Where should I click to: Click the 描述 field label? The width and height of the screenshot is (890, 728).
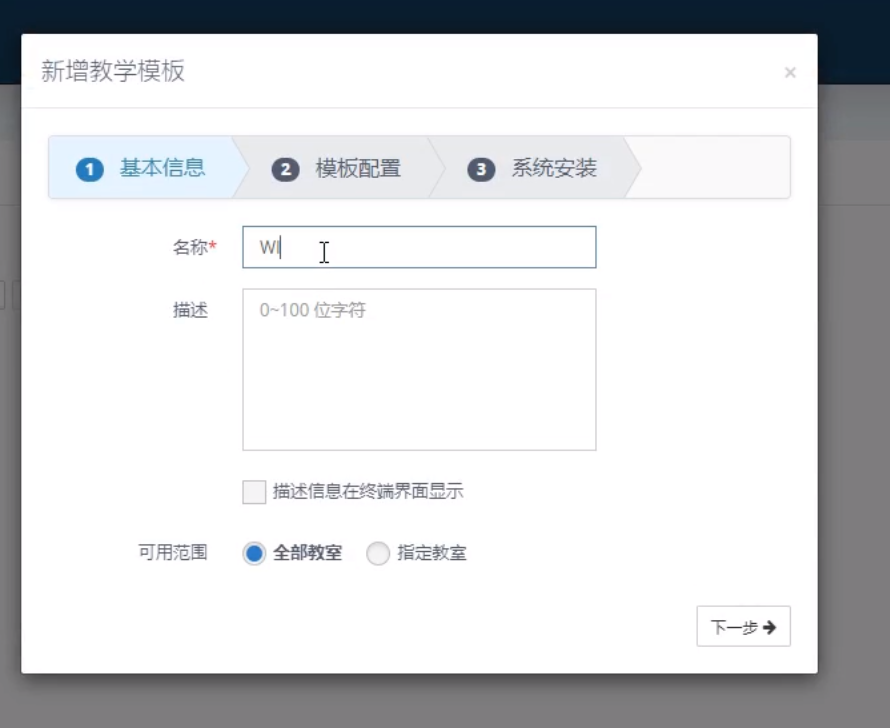[x=190, y=310]
